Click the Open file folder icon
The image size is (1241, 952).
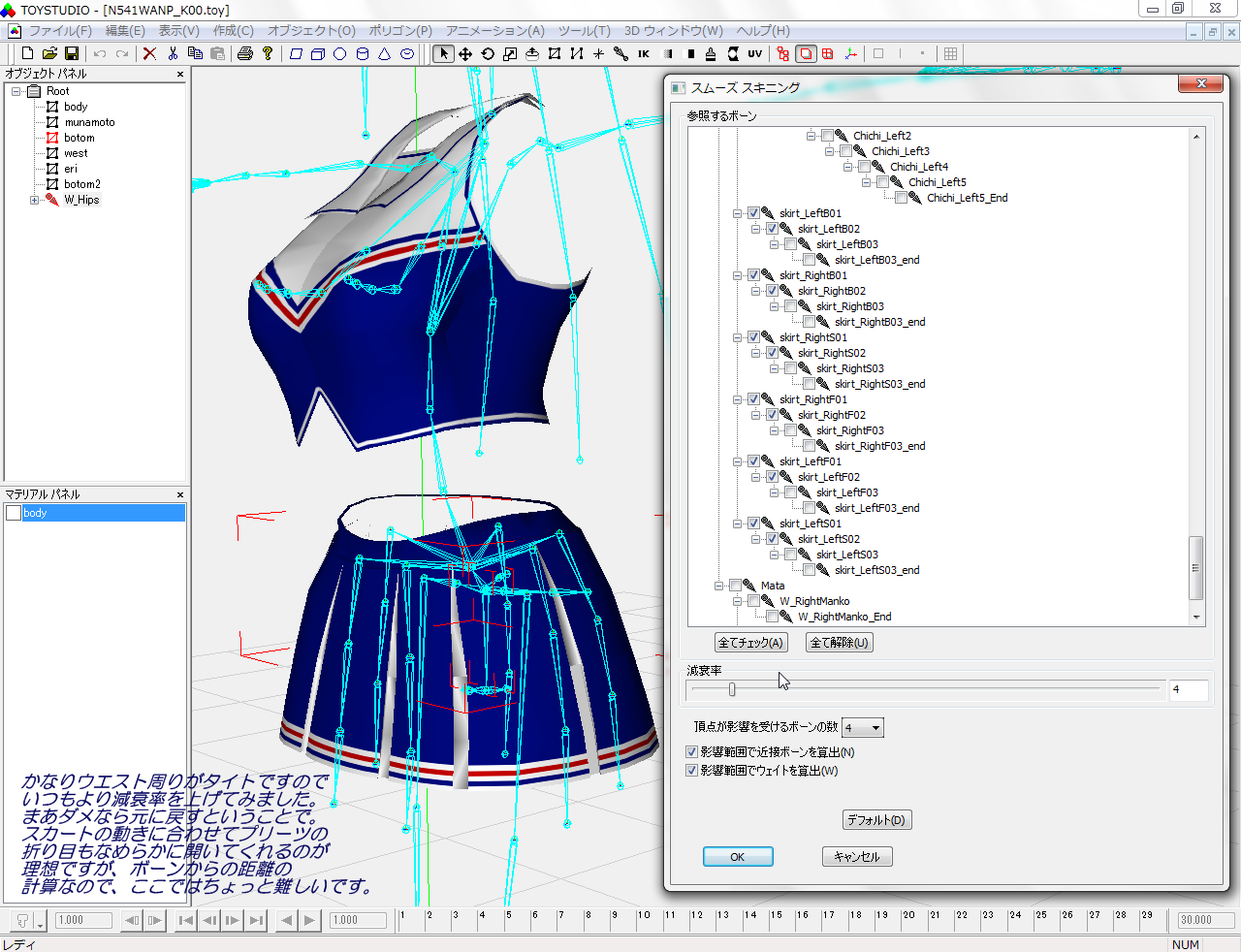point(49,54)
